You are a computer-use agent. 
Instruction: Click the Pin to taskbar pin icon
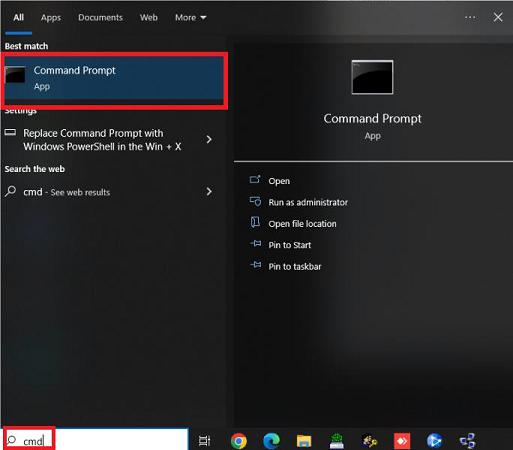pos(256,265)
